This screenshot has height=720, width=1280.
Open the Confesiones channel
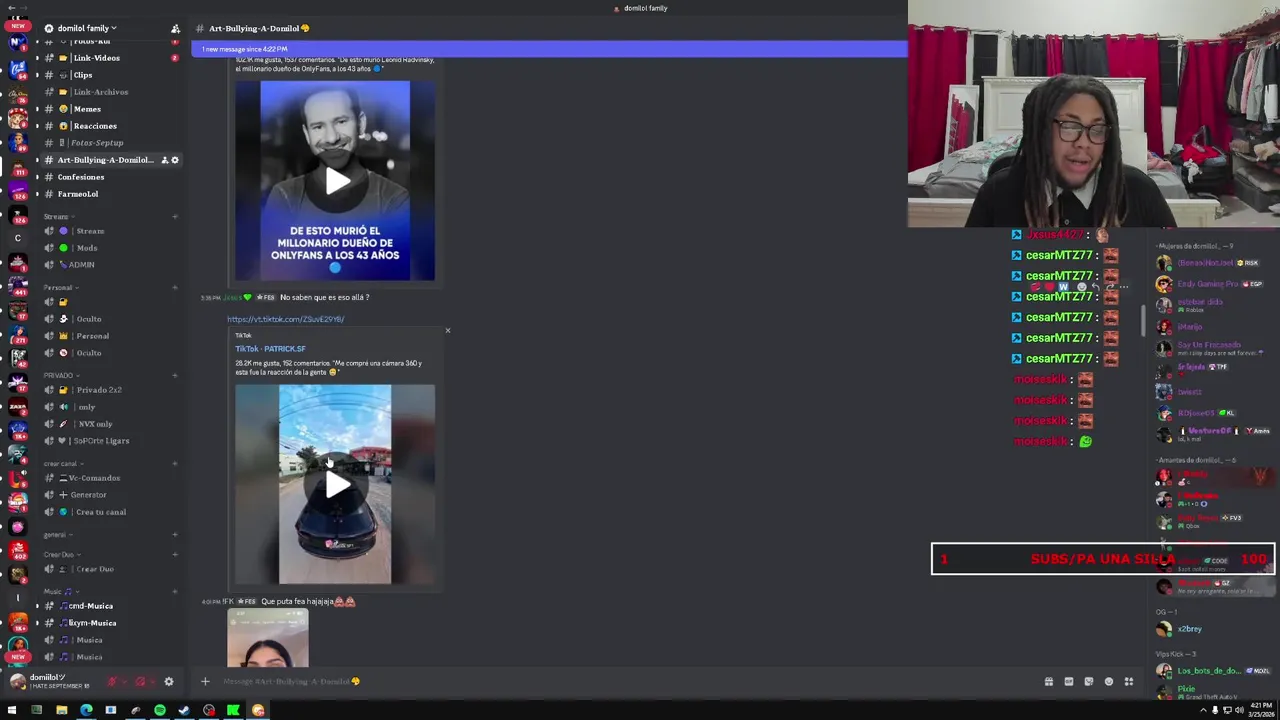(110, 177)
